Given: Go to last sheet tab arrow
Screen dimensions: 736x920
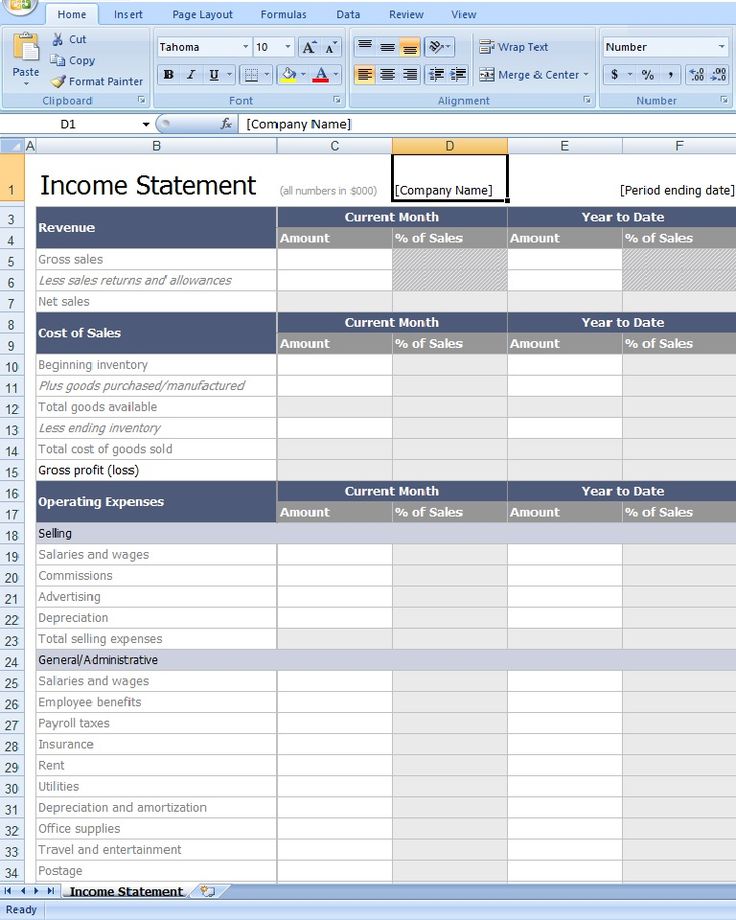Looking at the screenshot, I should click(50, 891).
